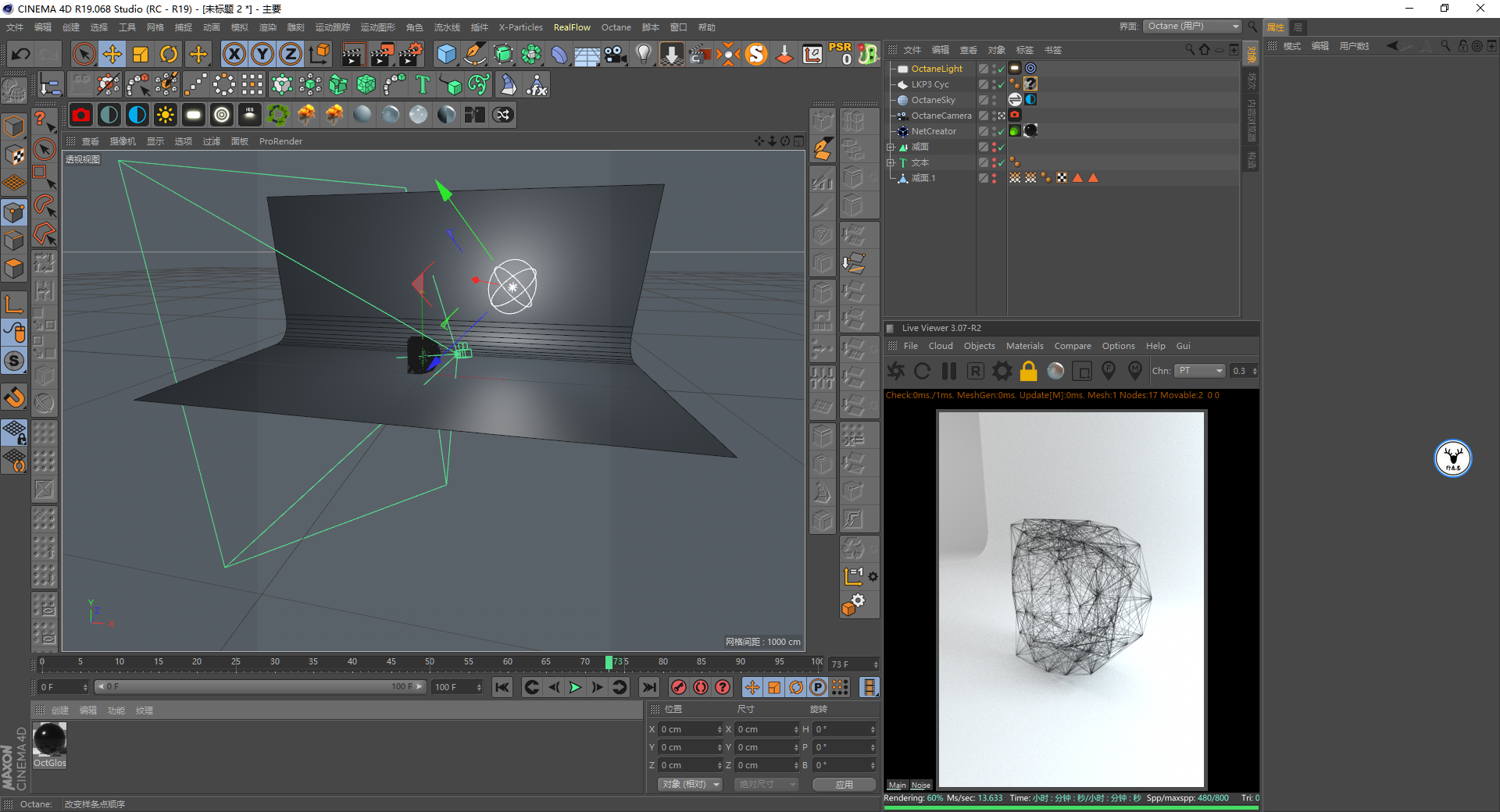Disable NetCreator with its green checkmark
1500x812 pixels.
[1001, 131]
